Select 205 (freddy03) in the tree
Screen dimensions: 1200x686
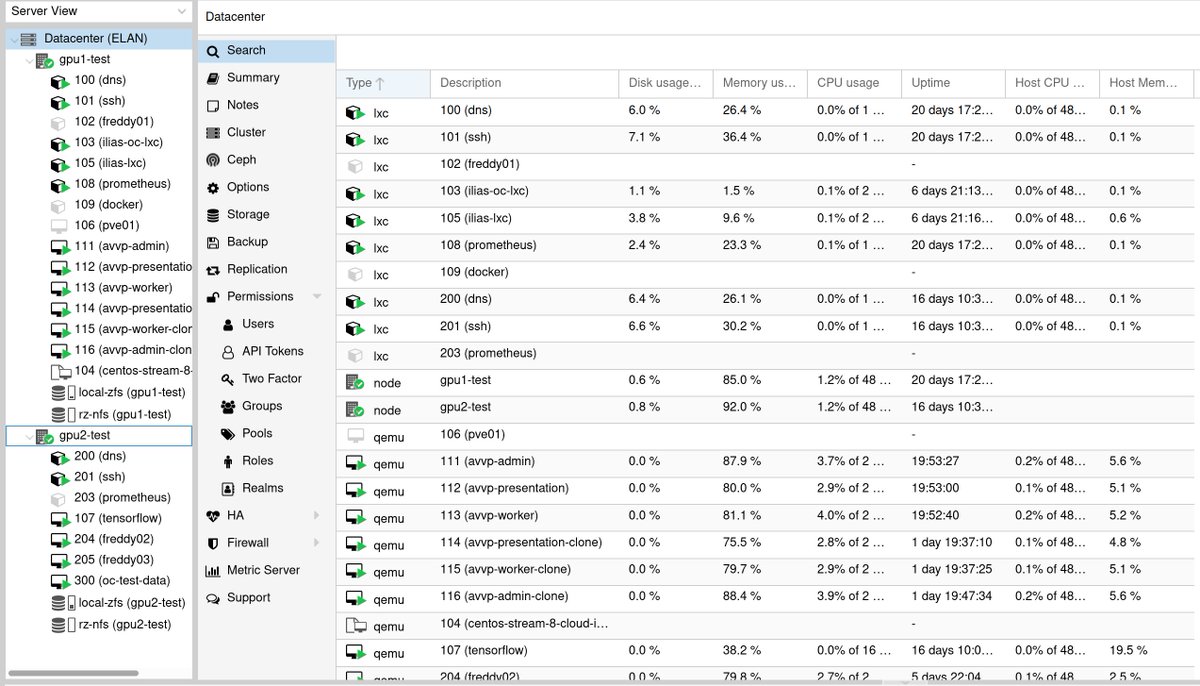pyautogui.click(x=114, y=560)
